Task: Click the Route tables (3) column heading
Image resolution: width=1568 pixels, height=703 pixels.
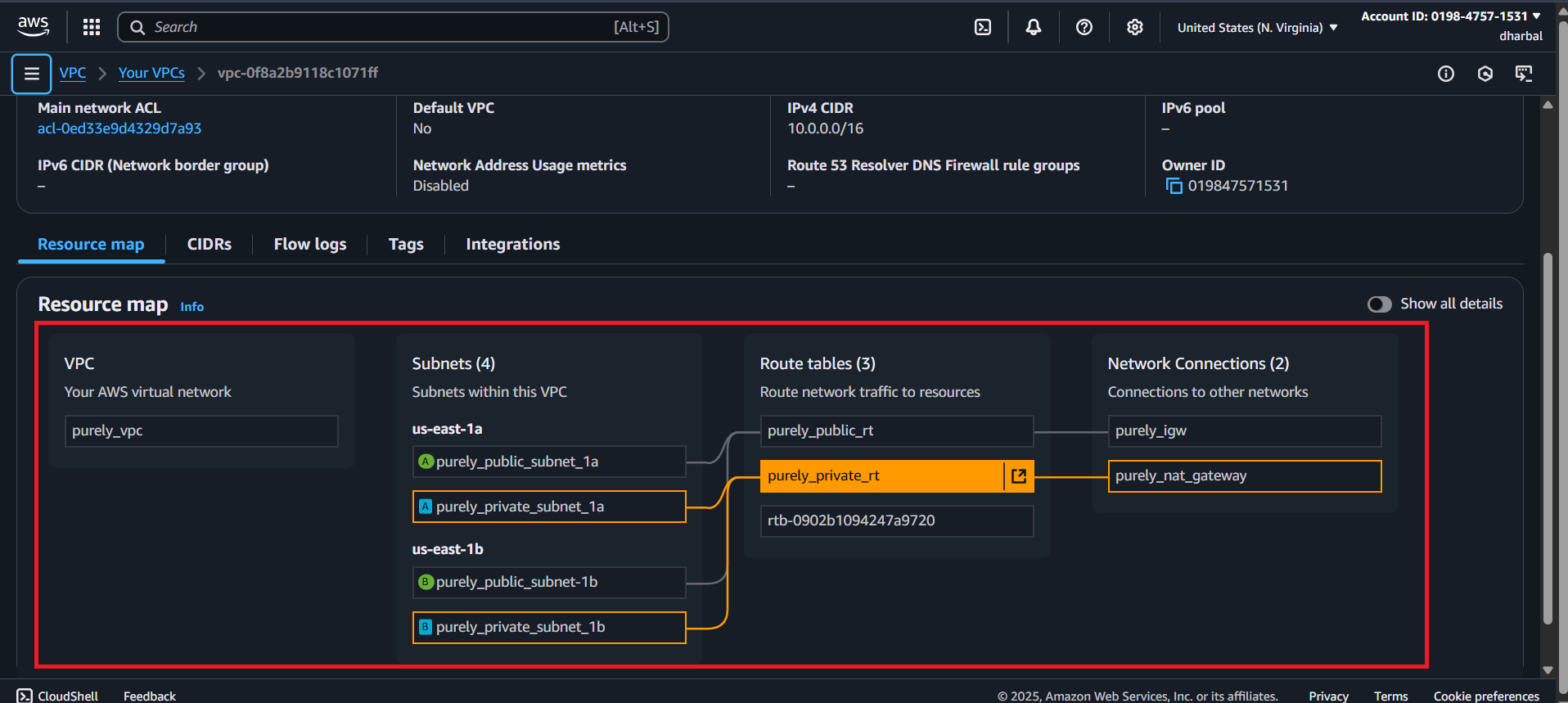Action: (818, 363)
